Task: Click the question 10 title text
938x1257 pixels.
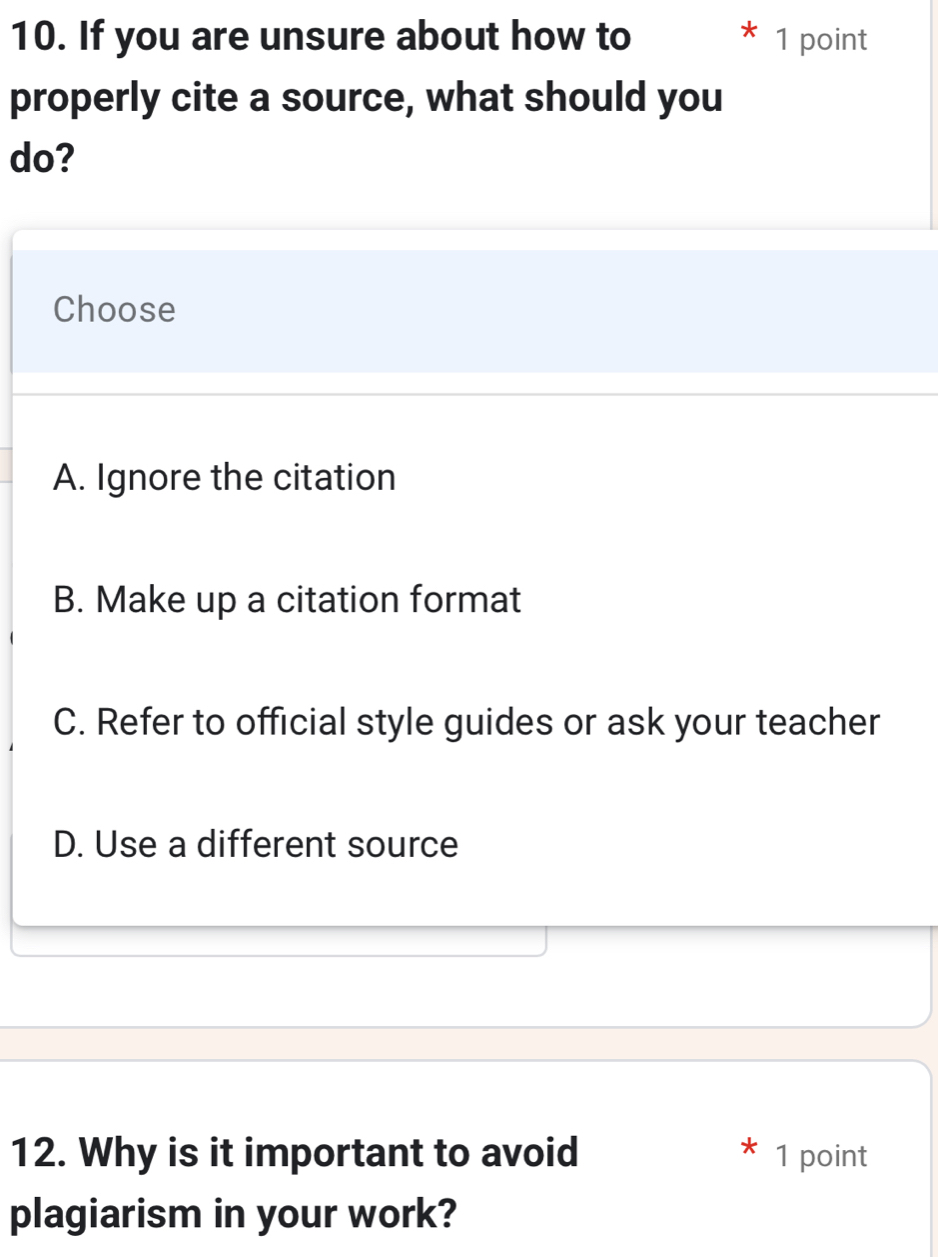Action: click(320, 38)
